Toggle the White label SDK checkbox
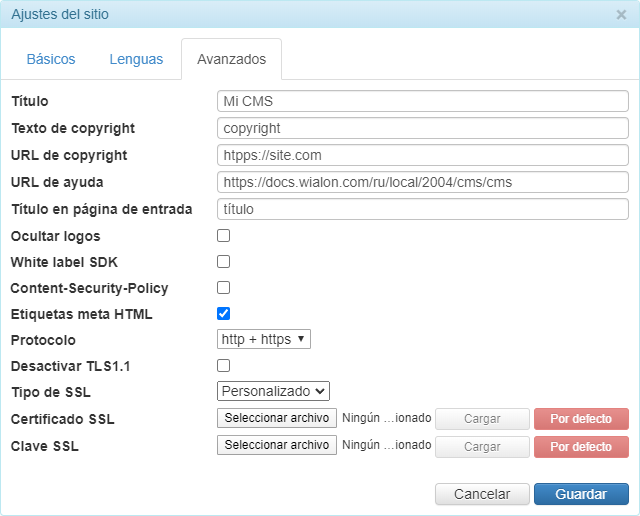The height and width of the screenshot is (516, 640). tap(224, 262)
